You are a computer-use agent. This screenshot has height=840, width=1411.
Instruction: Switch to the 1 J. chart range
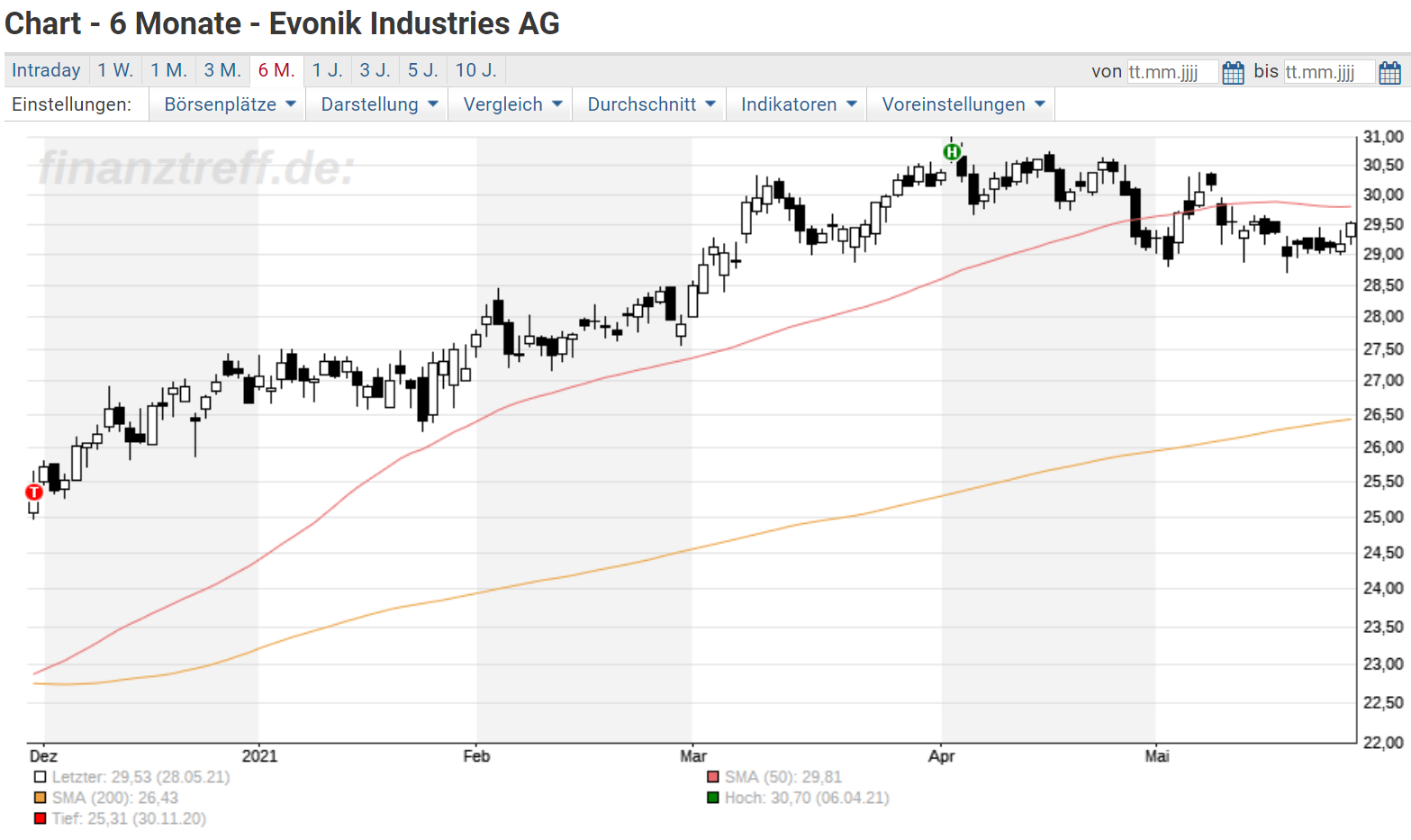(x=328, y=70)
